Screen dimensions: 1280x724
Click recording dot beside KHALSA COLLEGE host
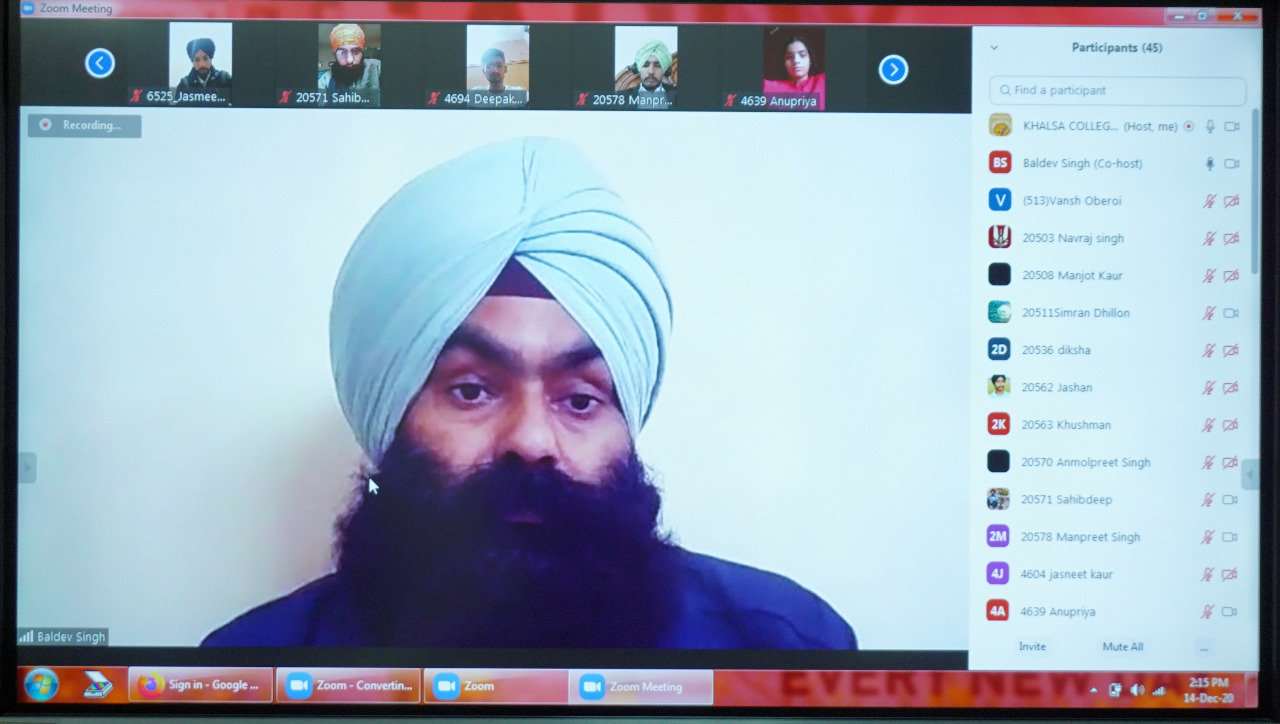pos(1188,126)
